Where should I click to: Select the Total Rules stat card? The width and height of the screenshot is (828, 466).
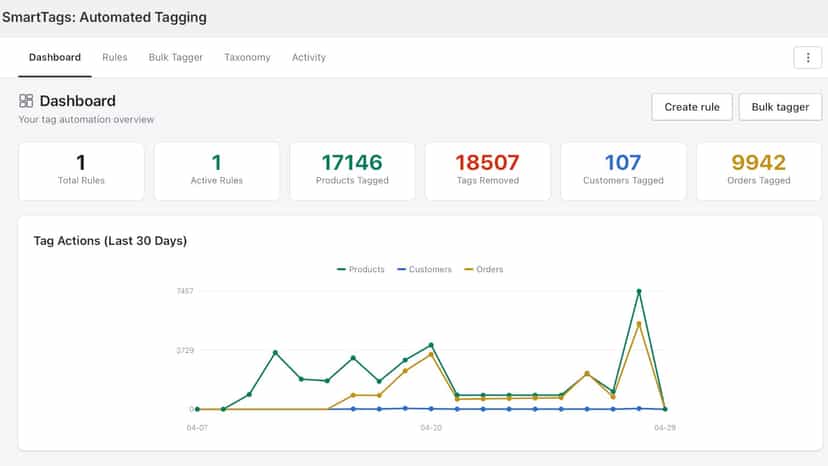coord(81,171)
